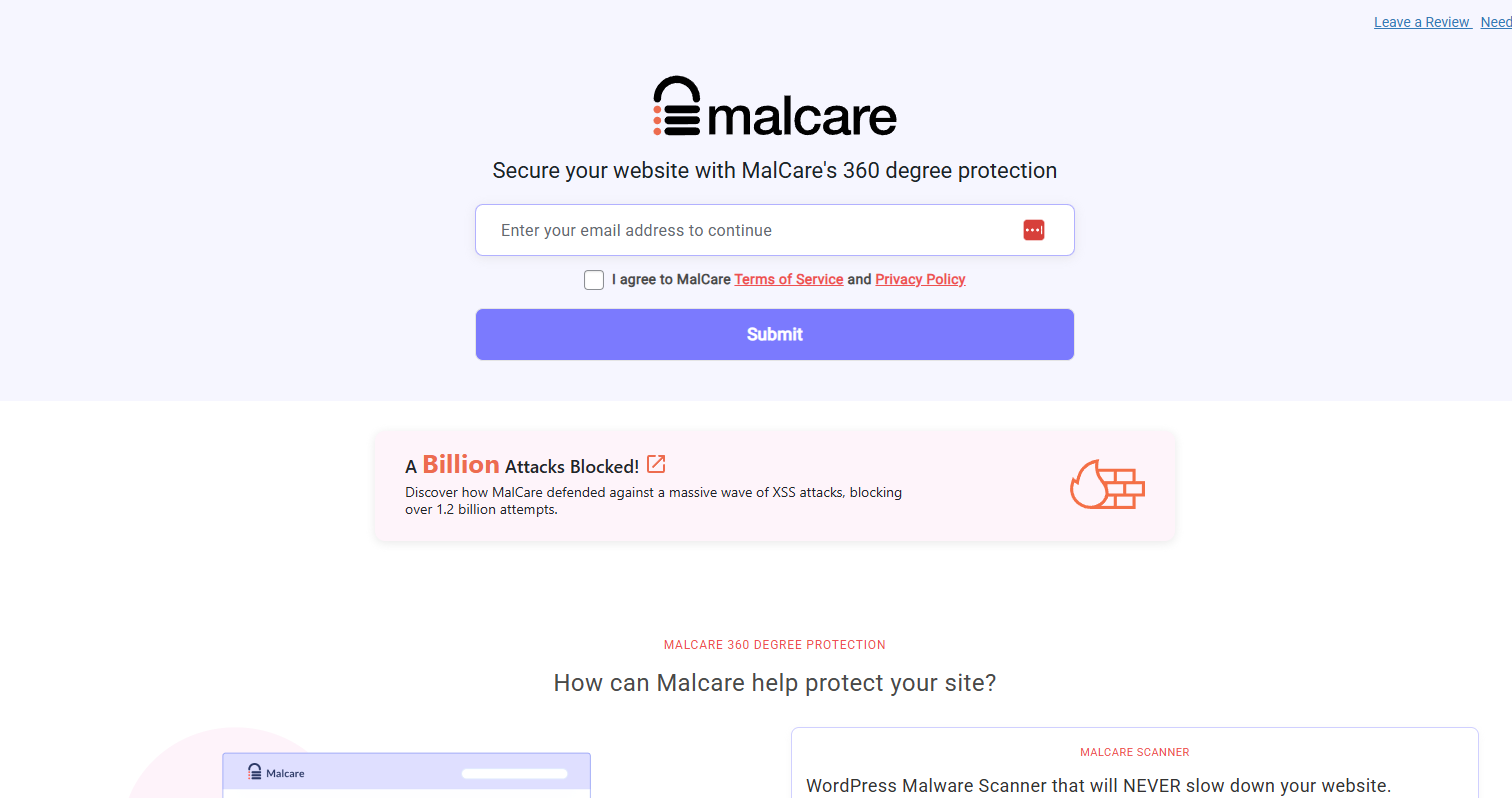Click the firewall flame brick icon
1512x798 pixels.
click(1107, 485)
